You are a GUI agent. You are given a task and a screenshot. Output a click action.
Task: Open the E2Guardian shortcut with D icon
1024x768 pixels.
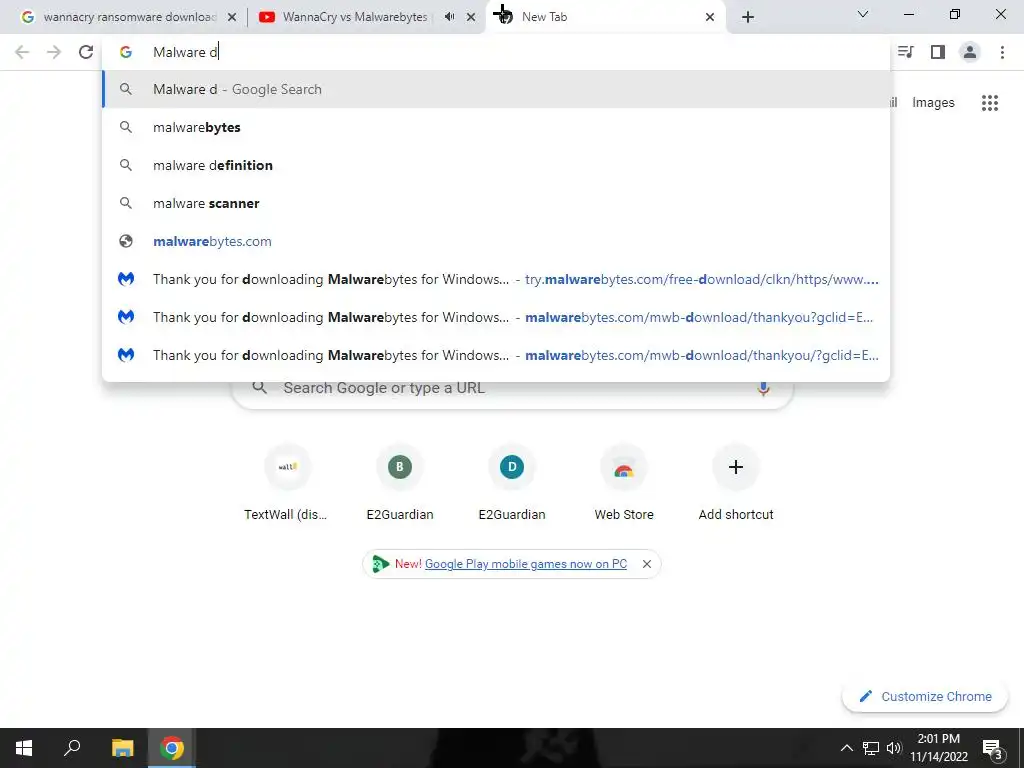[512, 484]
